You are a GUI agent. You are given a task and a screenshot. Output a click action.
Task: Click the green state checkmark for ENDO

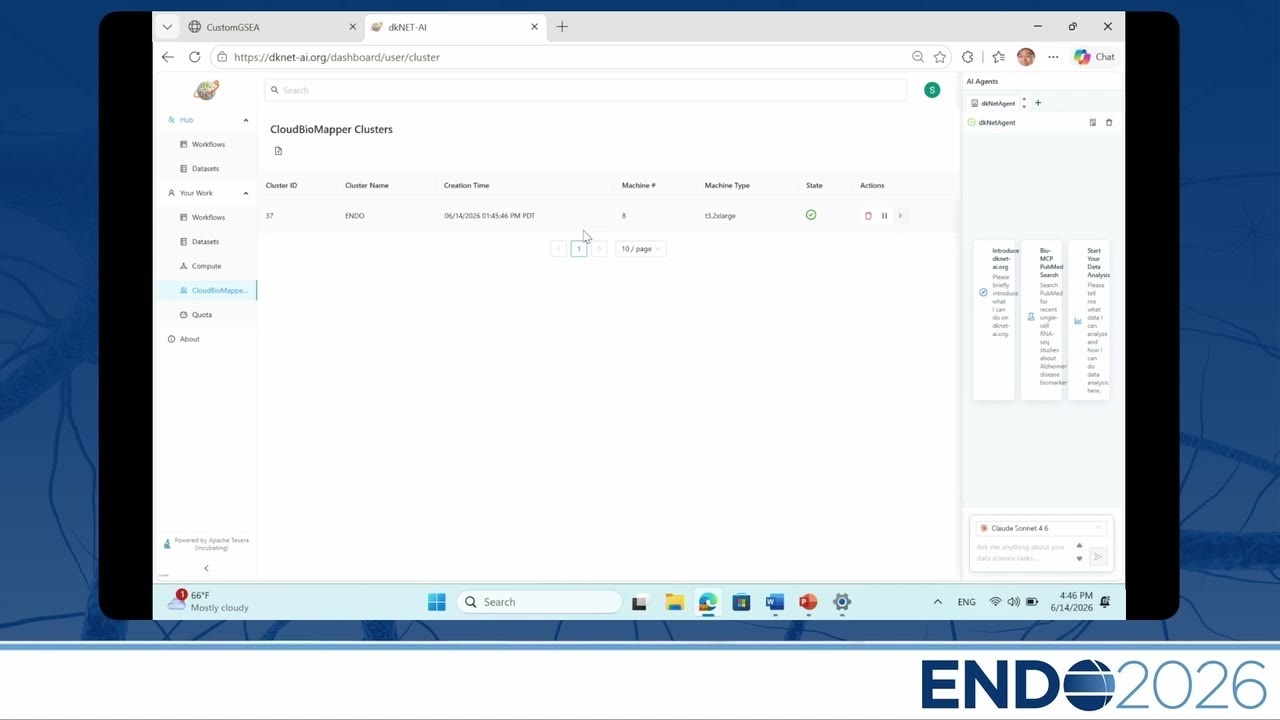pyautogui.click(x=811, y=215)
